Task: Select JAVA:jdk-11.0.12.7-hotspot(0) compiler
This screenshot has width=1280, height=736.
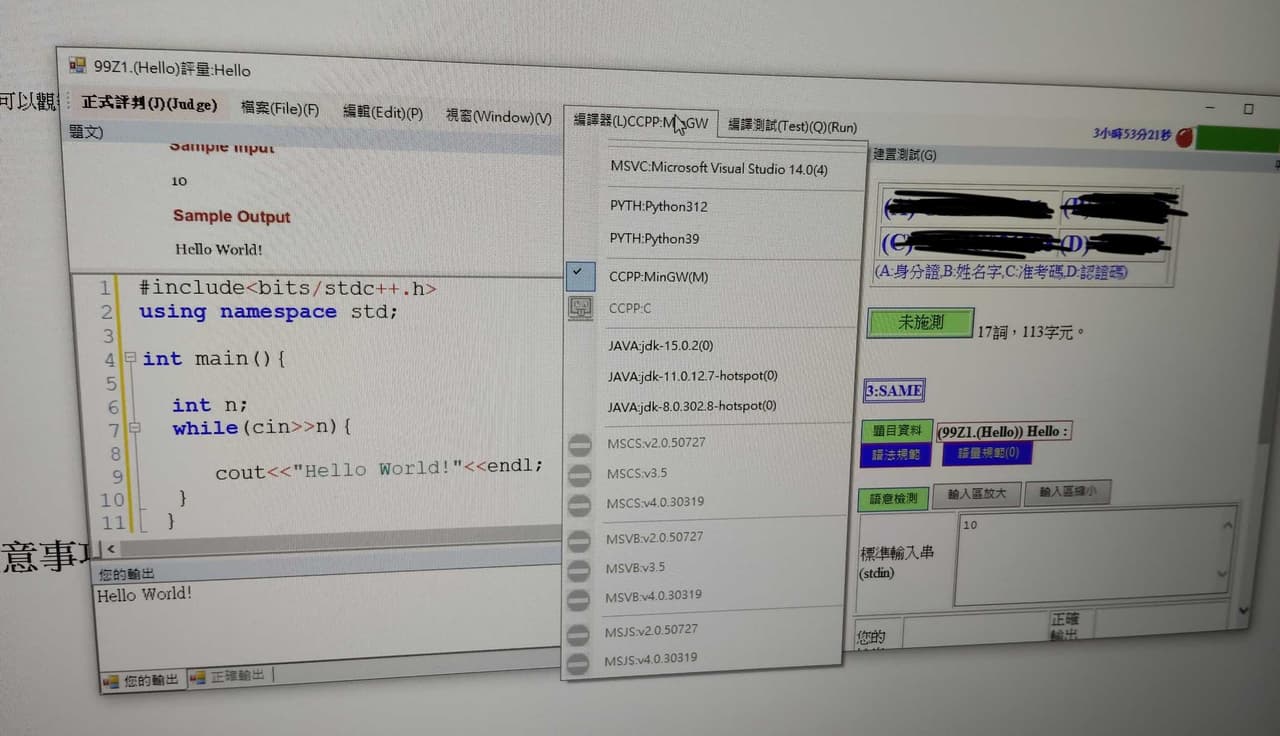Action: tap(692, 376)
